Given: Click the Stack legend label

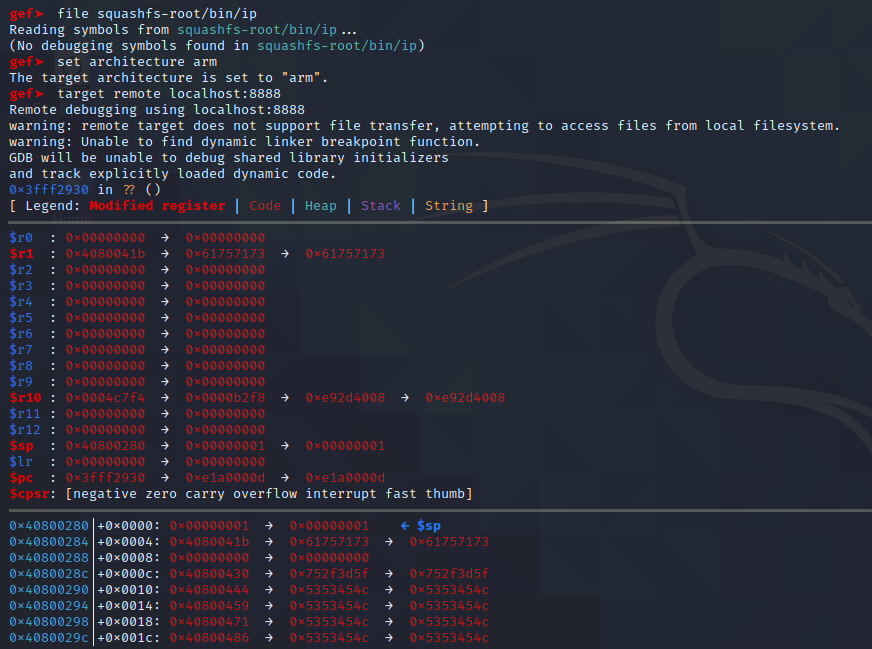Looking at the screenshot, I should click(380, 205).
